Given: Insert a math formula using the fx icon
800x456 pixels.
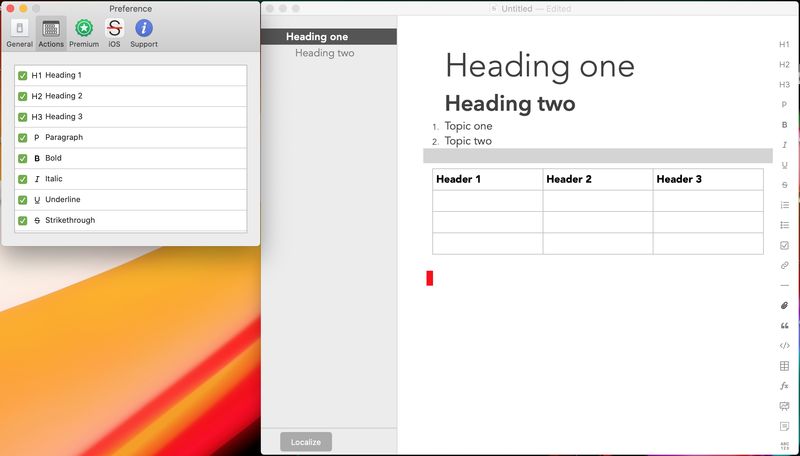Looking at the screenshot, I should pos(784,386).
